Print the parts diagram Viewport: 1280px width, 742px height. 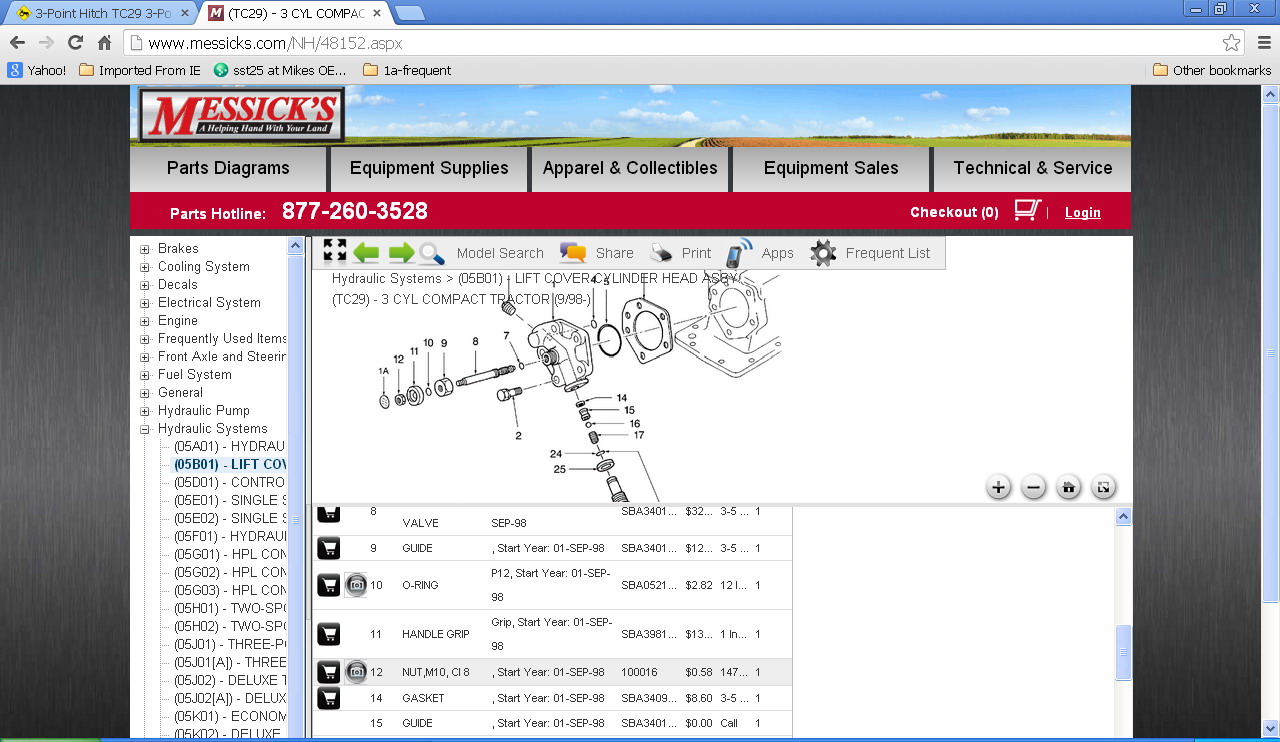point(680,253)
